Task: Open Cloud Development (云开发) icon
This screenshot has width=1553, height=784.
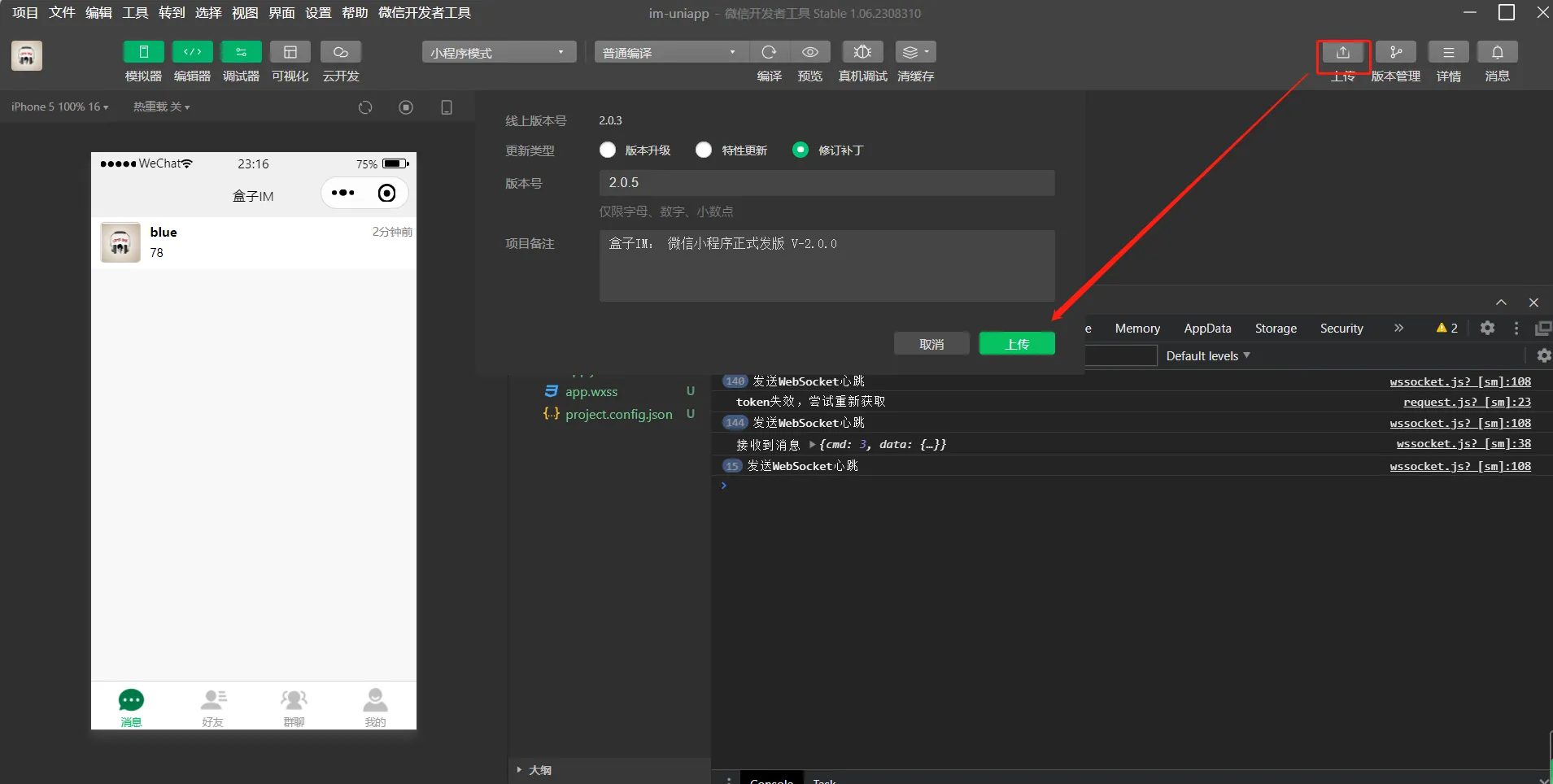Action: click(x=340, y=53)
